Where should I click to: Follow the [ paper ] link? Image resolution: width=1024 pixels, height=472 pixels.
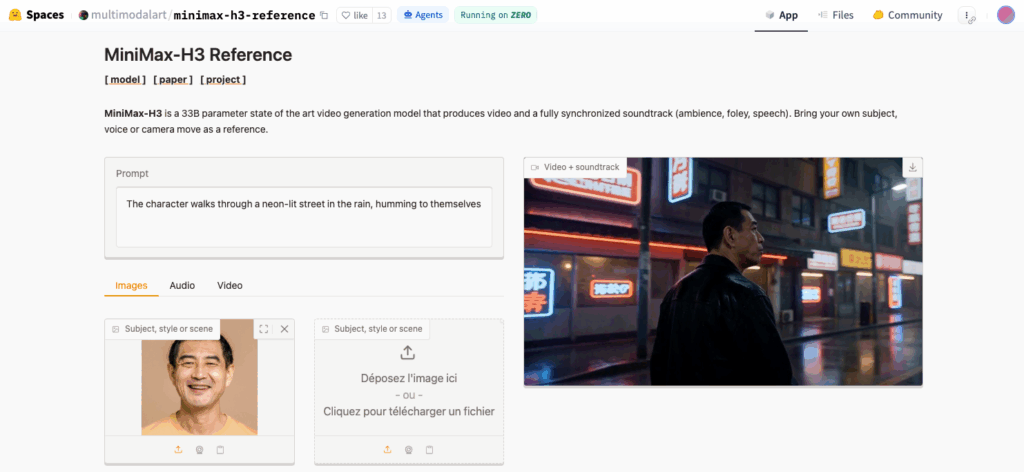[172, 80]
